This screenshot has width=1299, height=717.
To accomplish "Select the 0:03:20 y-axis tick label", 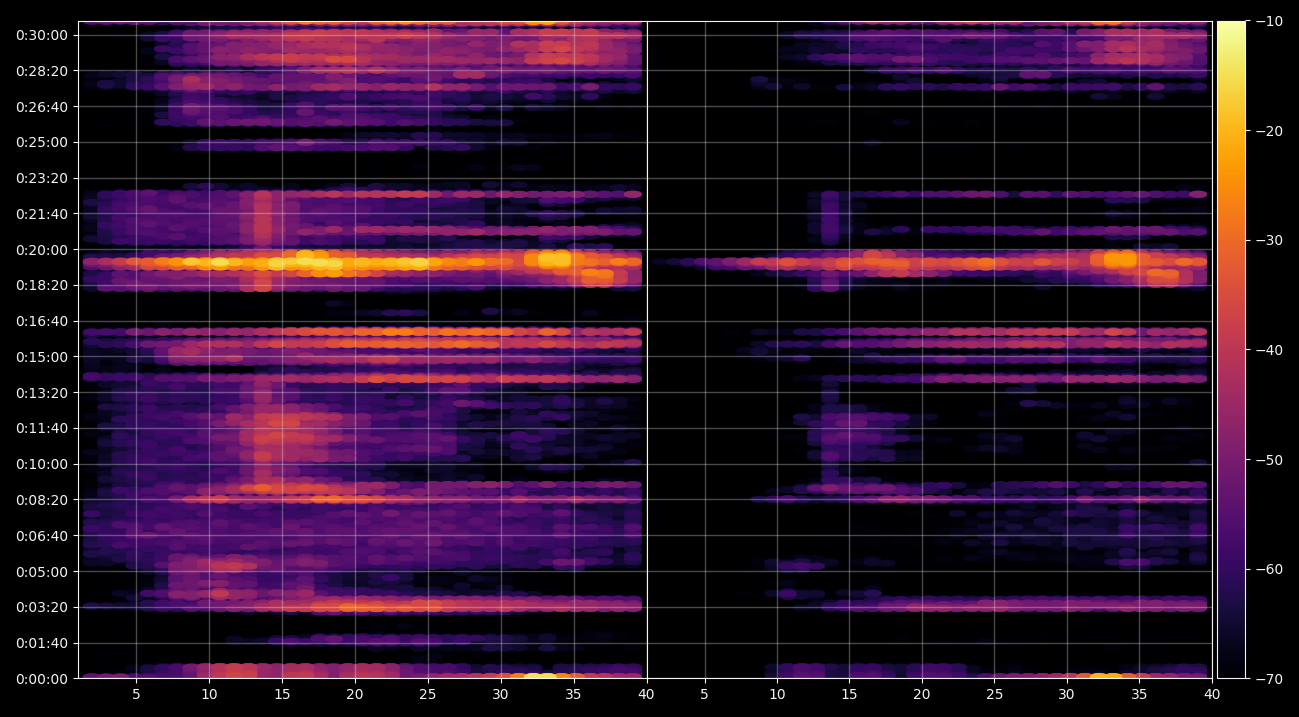I will [41, 607].
